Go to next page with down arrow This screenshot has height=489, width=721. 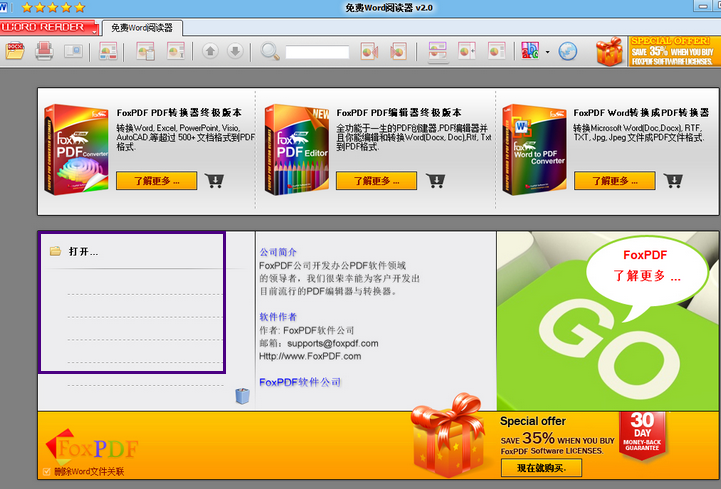tap(235, 51)
